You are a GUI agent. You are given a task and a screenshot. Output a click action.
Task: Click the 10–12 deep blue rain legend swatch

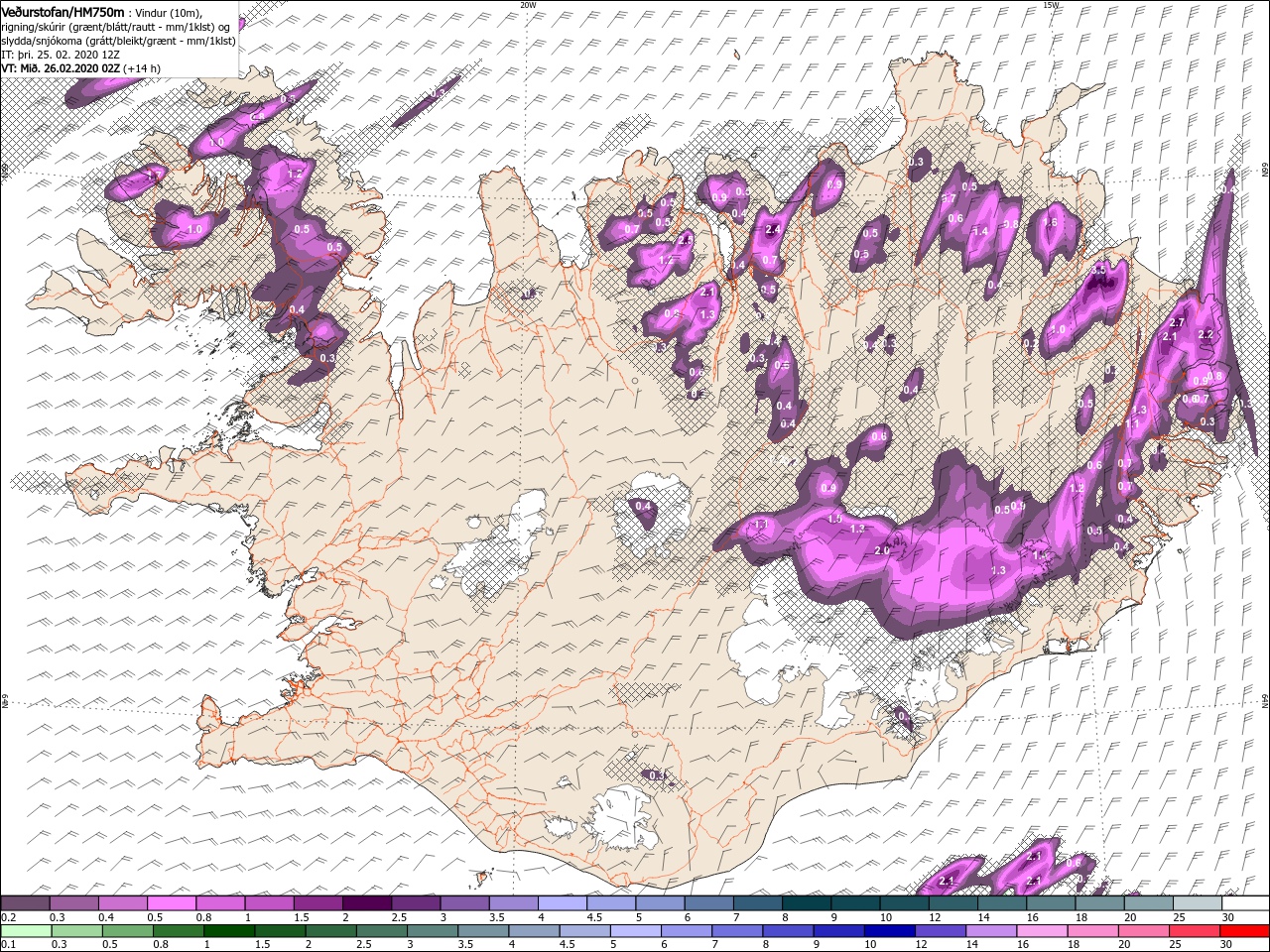tap(888, 931)
